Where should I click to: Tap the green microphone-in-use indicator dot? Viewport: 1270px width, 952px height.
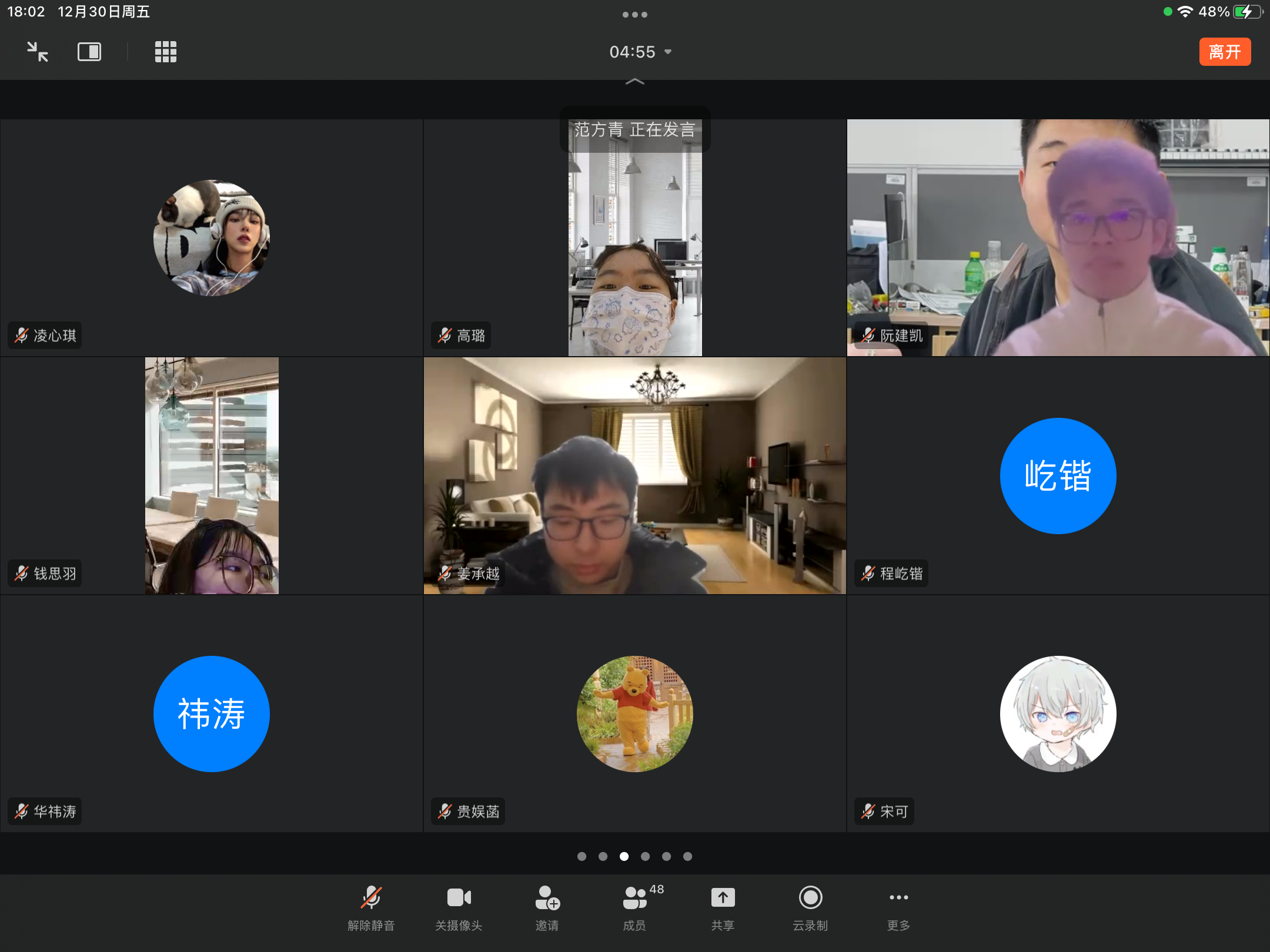click(1168, 12)
